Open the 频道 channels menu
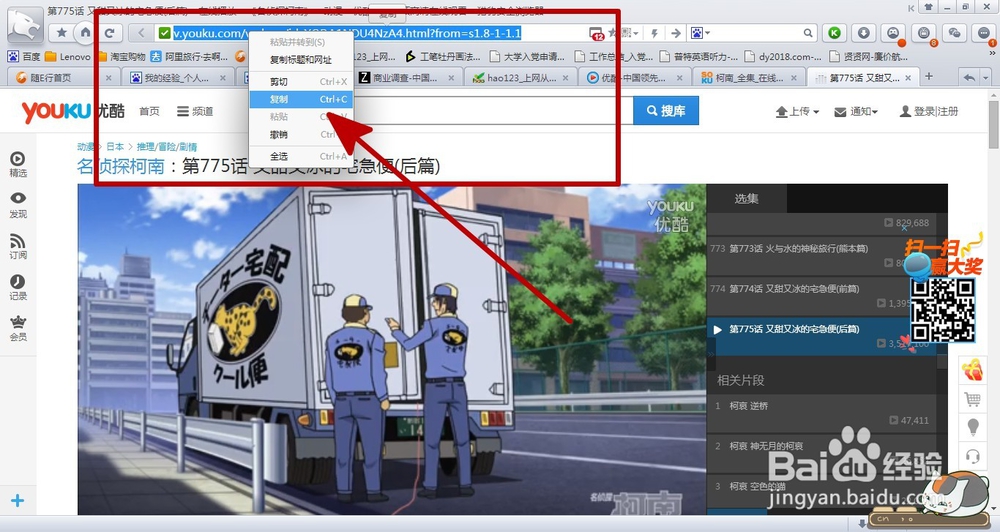Image resolution: width=1000 pixels, height=532 pixels. pos(195,111)
